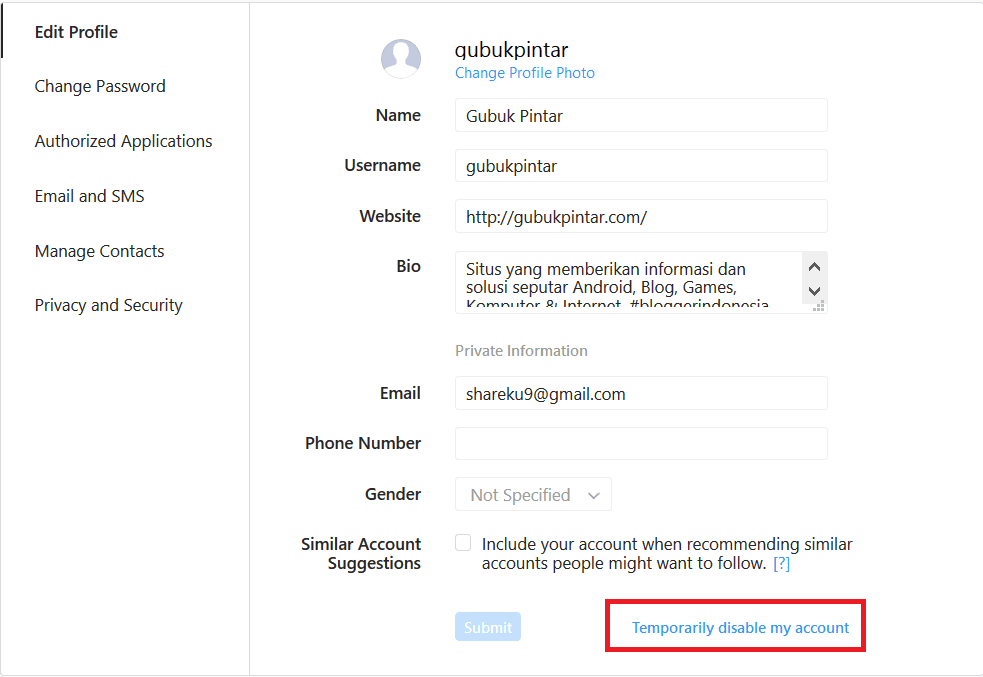The height and width of the screenshot is (677, 983).
Task: Click the Bio textarea resize handle
Action: coord(818,307)
